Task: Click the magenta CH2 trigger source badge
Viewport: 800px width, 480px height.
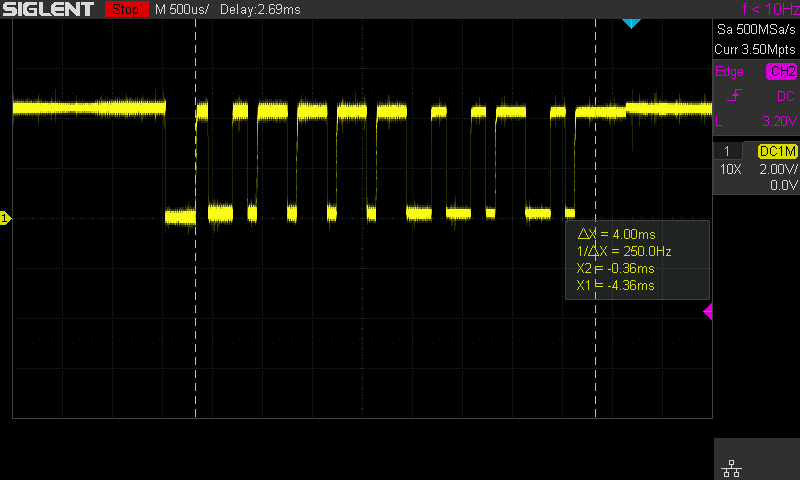Action: pyautogui.click(x=781, y=72)
